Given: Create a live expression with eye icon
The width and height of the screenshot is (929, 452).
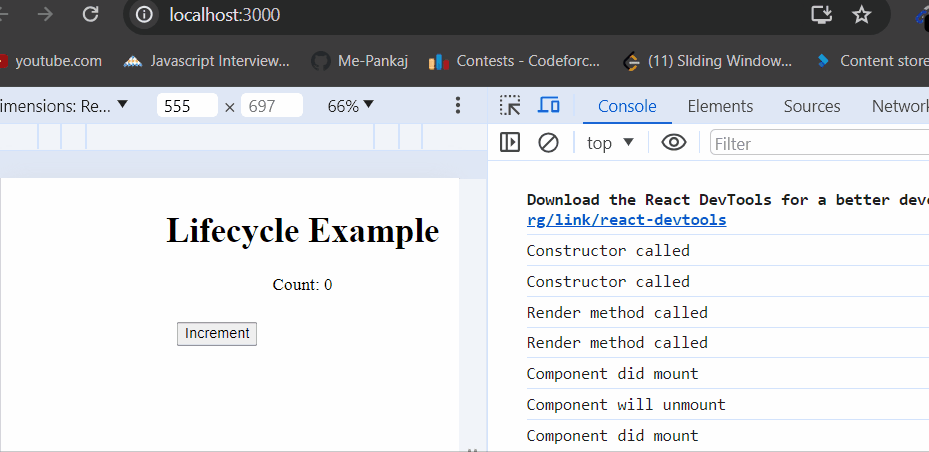Looking at the screenshot, I should [674, 143].
